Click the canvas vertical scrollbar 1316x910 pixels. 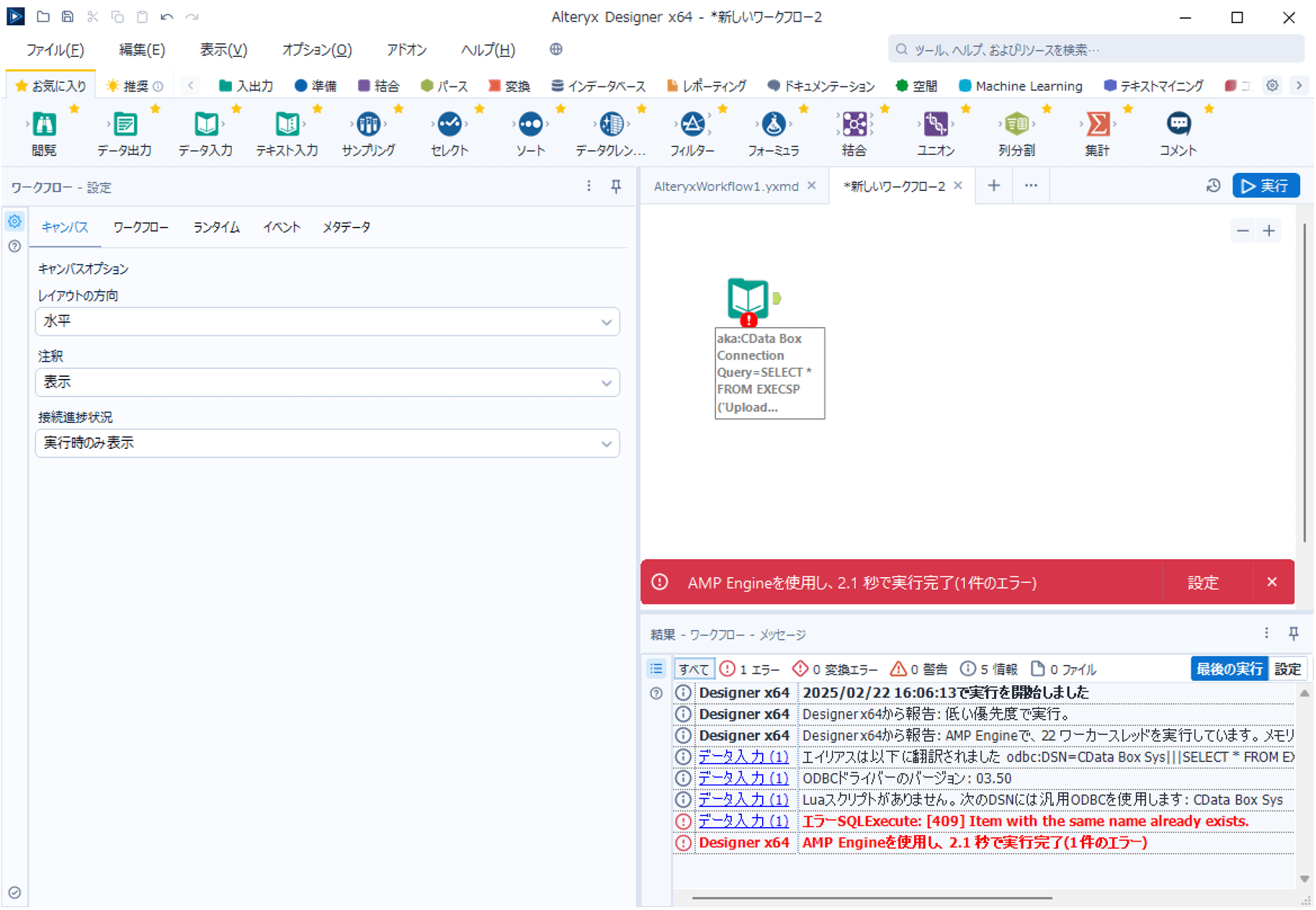click(1304, 382)
